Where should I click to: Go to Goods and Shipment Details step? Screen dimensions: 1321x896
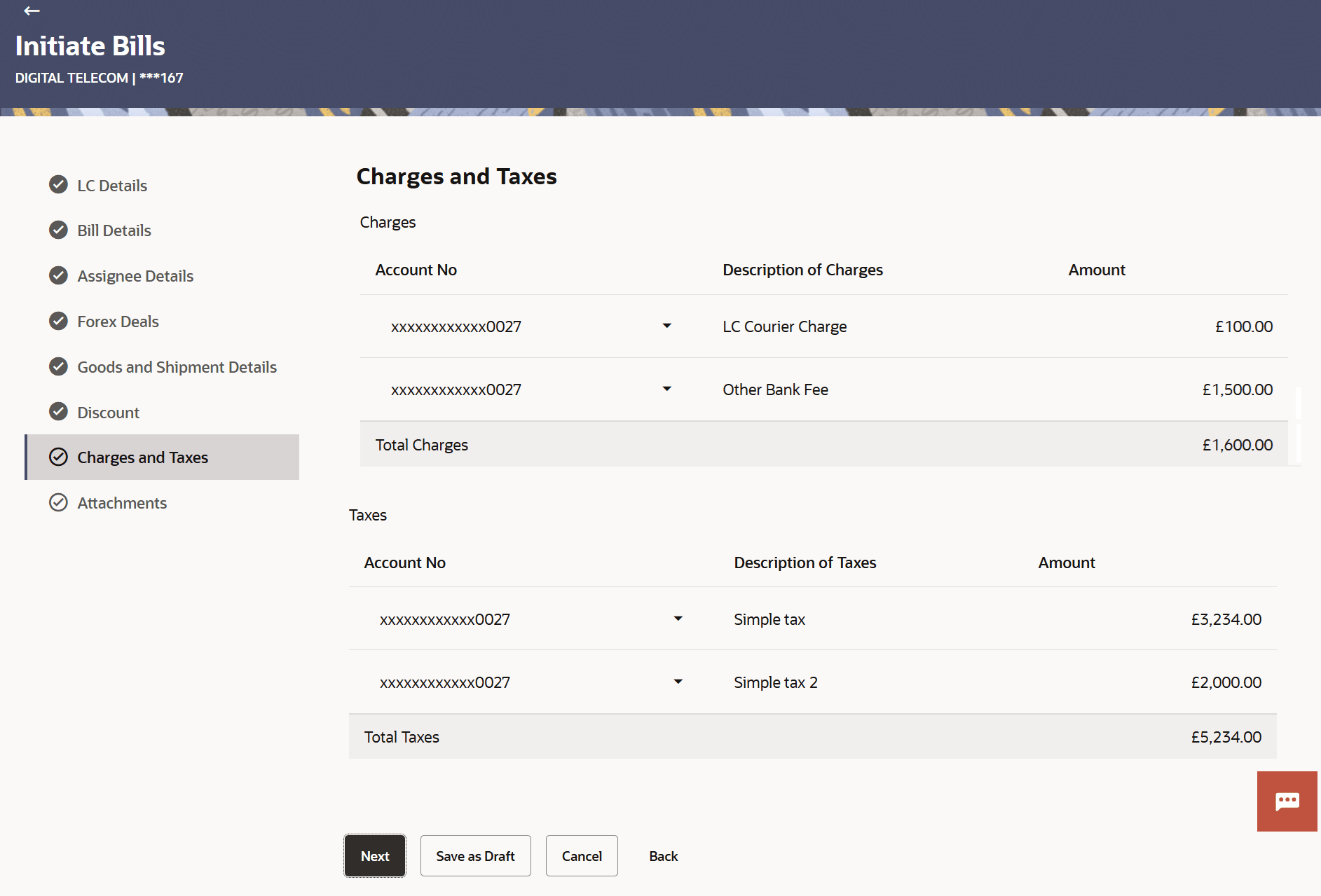177,367
